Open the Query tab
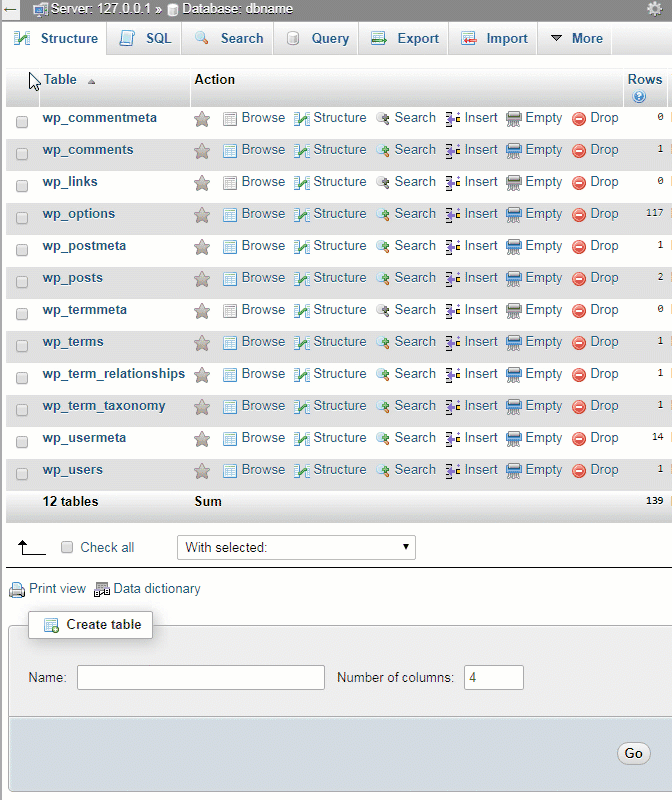 [317, 38]
